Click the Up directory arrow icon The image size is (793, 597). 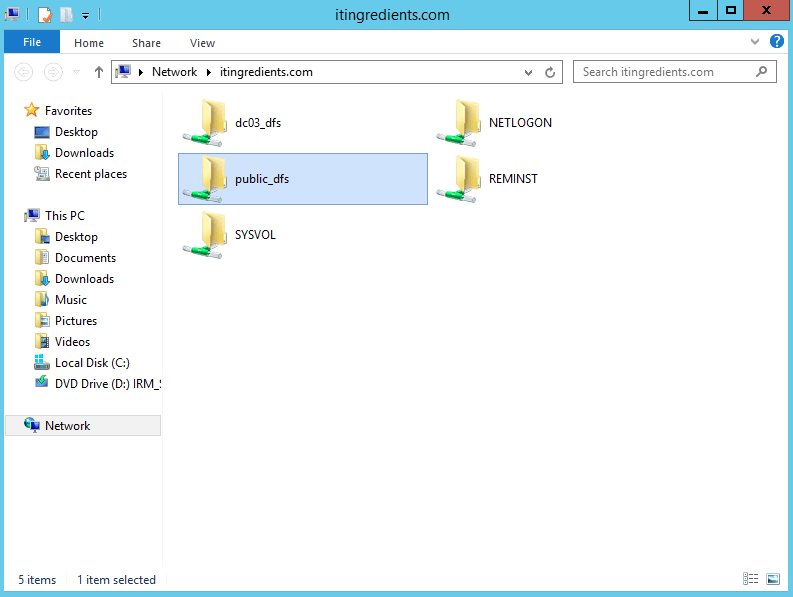click(x=98, y=72)
